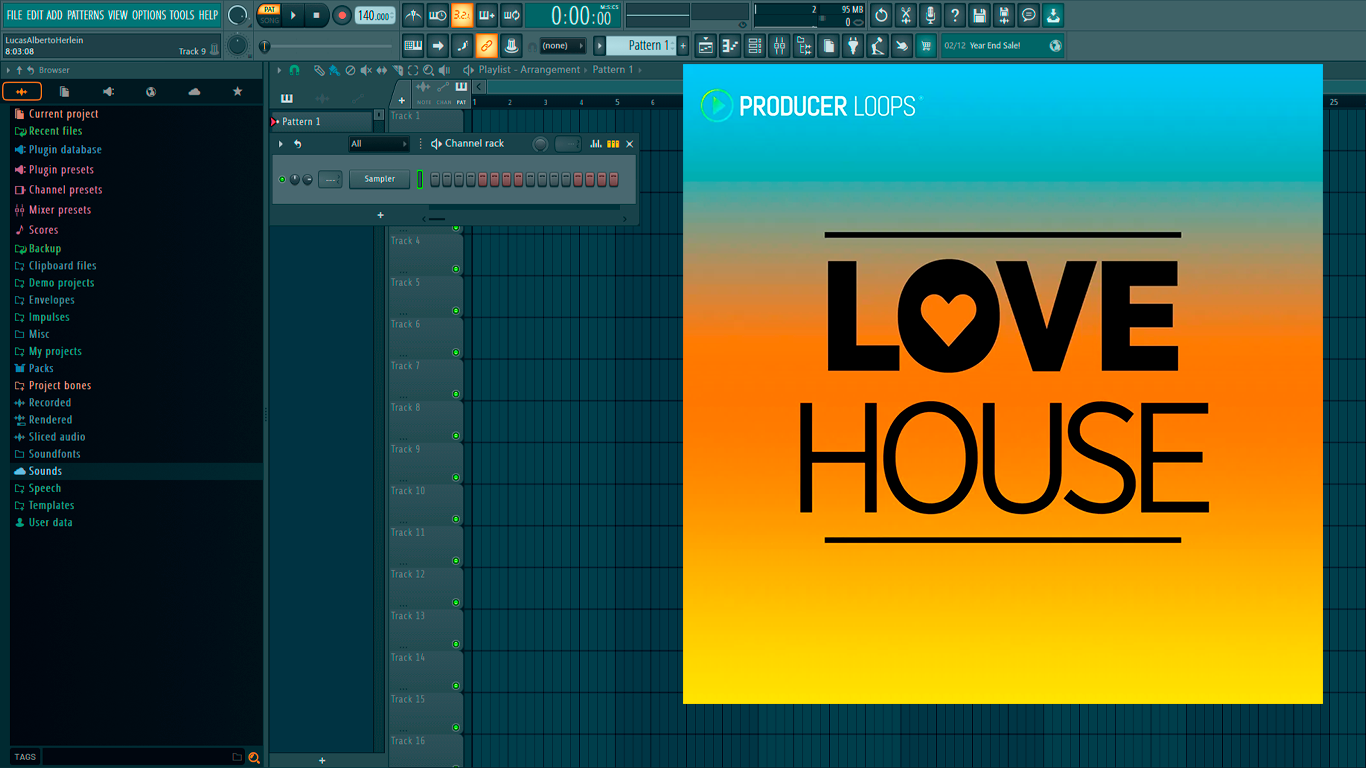This screenshot has width=1366, height=768.
Task: Toggle PAT/SONG mode switch
Action: [x=269, y=14]
